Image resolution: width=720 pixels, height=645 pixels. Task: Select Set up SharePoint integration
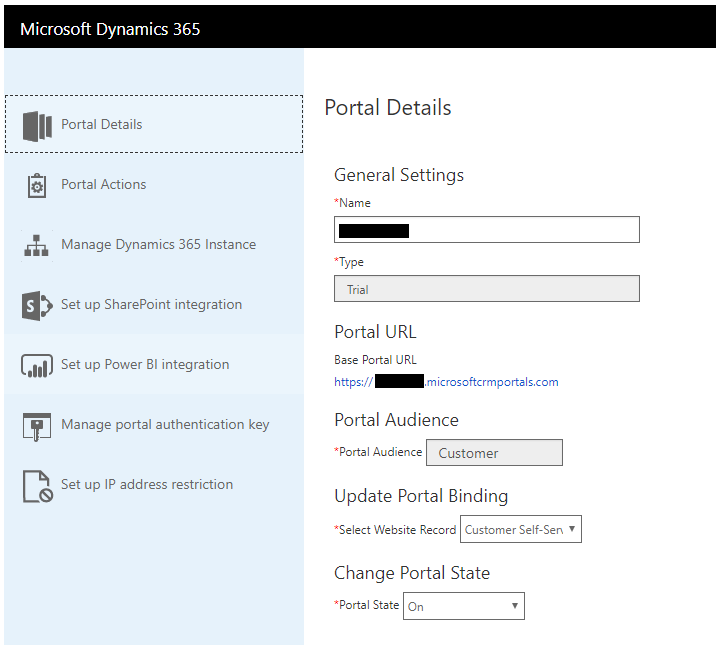154,304
